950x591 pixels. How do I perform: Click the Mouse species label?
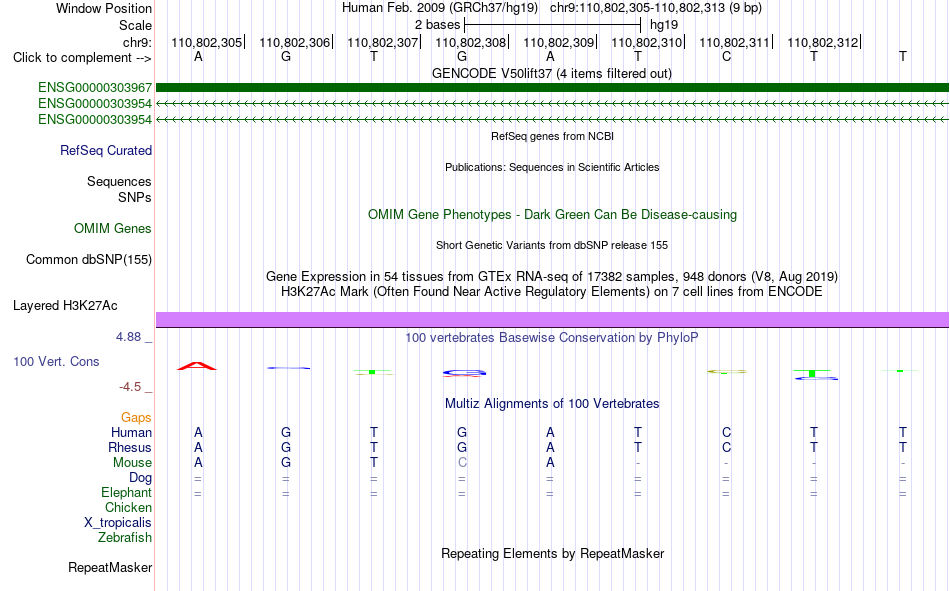pyautogui.click(x=132, y=462)
